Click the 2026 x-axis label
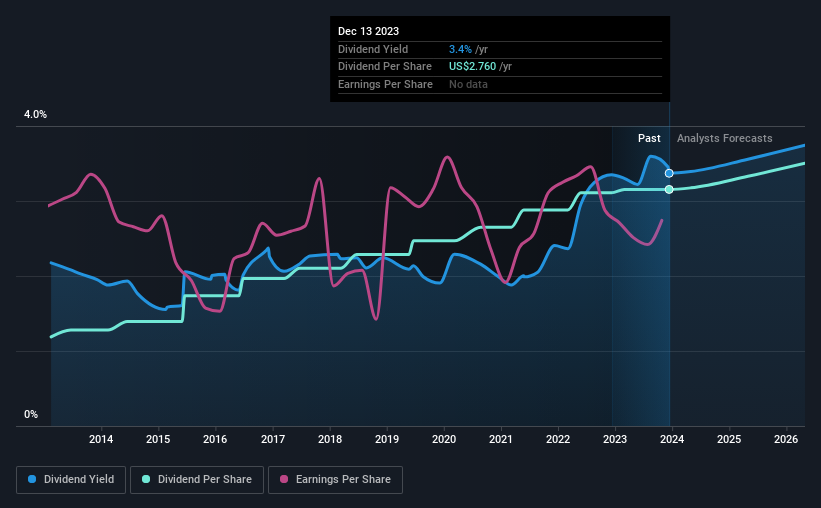This screenshot has height=508, width=821. (x=786, y=439)
